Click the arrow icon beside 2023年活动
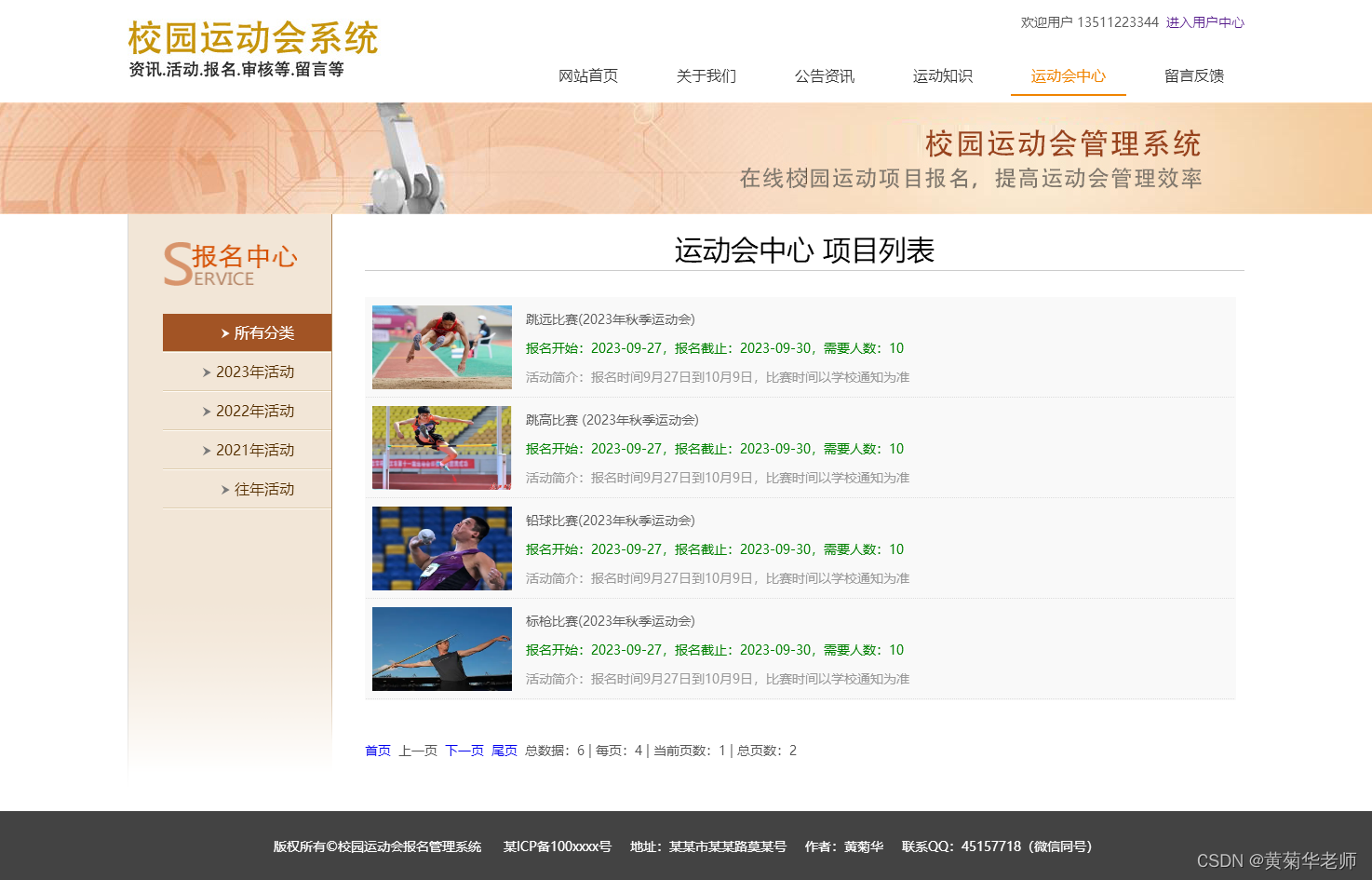The width and height of the screenshot is (1372, 880). [x=207, y=372]
